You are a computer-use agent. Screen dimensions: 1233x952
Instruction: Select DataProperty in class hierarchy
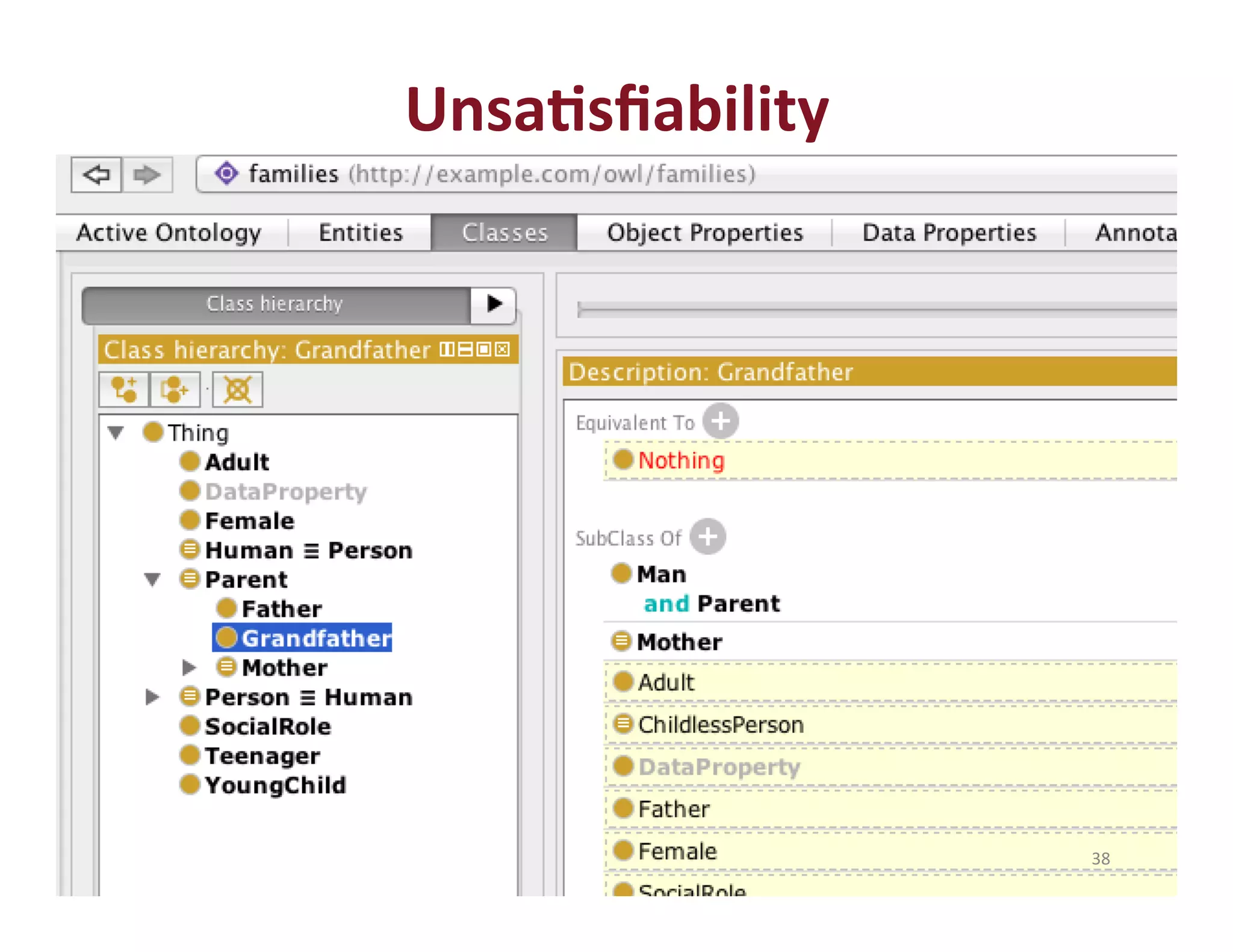(273, 492)
